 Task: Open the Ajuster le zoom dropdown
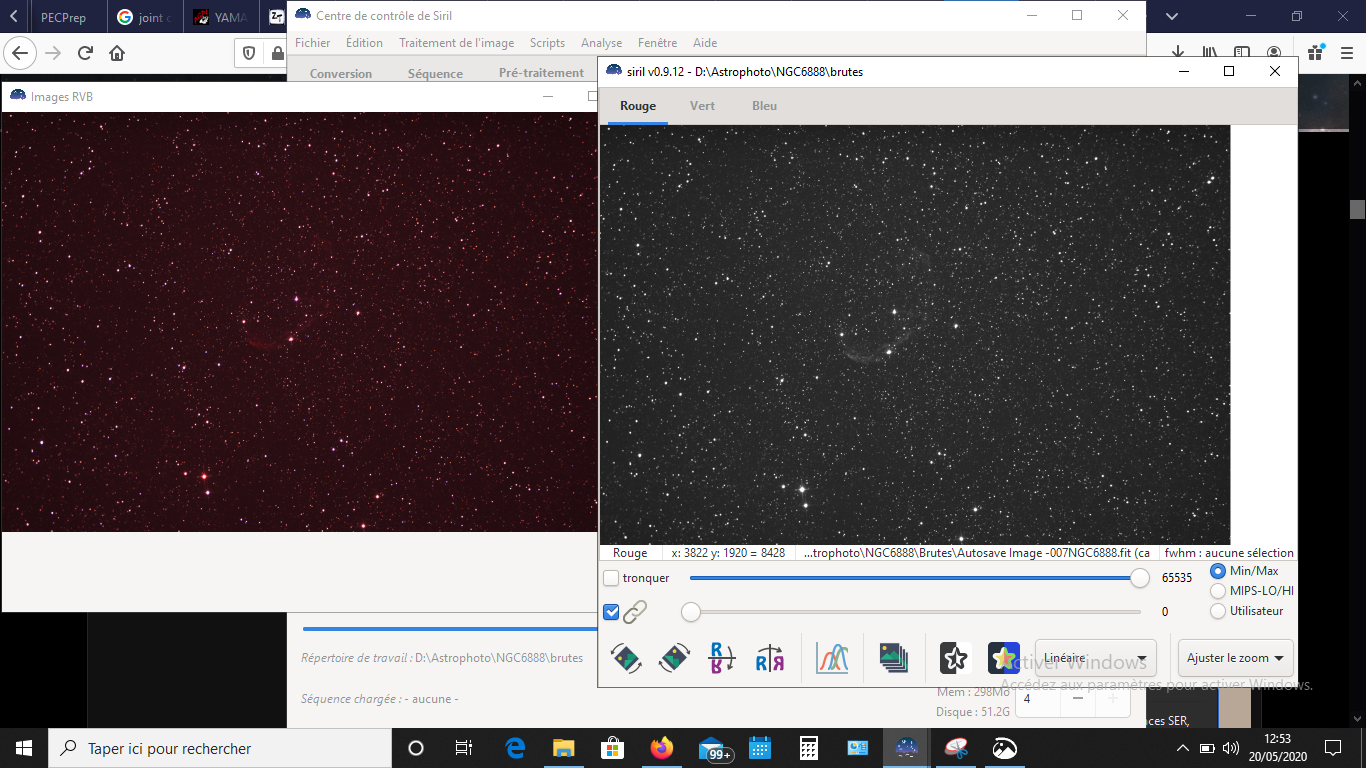1236,658
